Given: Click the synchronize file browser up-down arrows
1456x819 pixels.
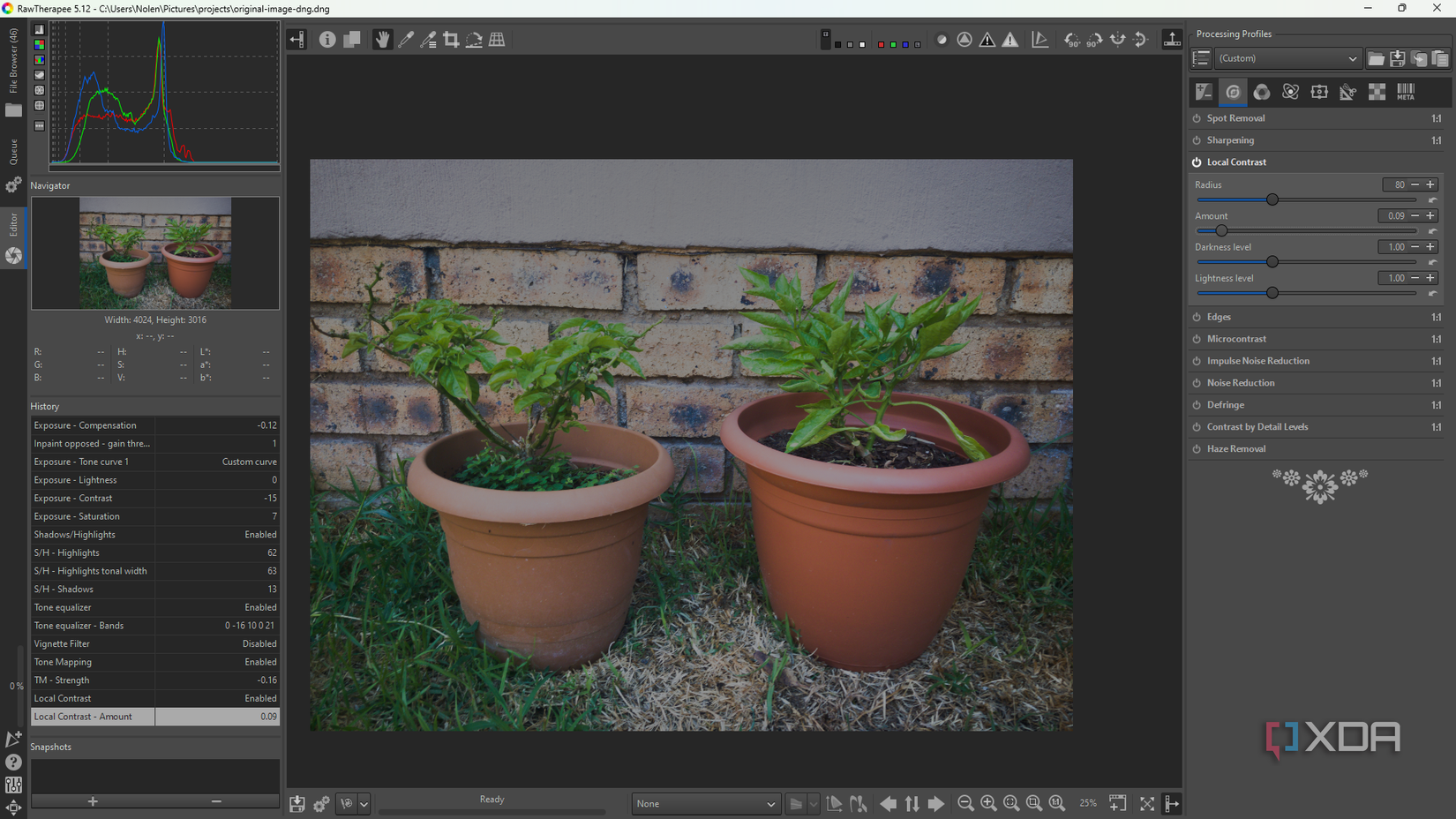Looking at the screenshot, I should (912, 803).
